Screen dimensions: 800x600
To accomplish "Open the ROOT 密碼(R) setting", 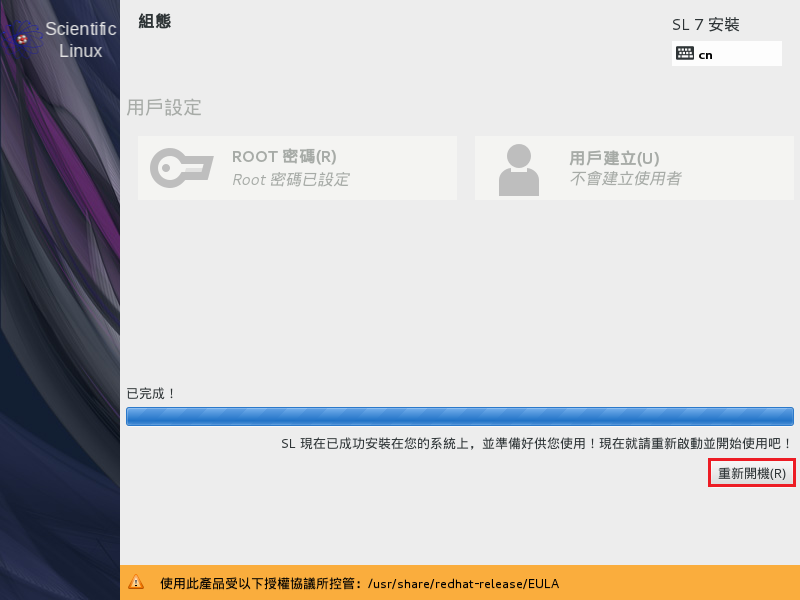I will [297, 168].
